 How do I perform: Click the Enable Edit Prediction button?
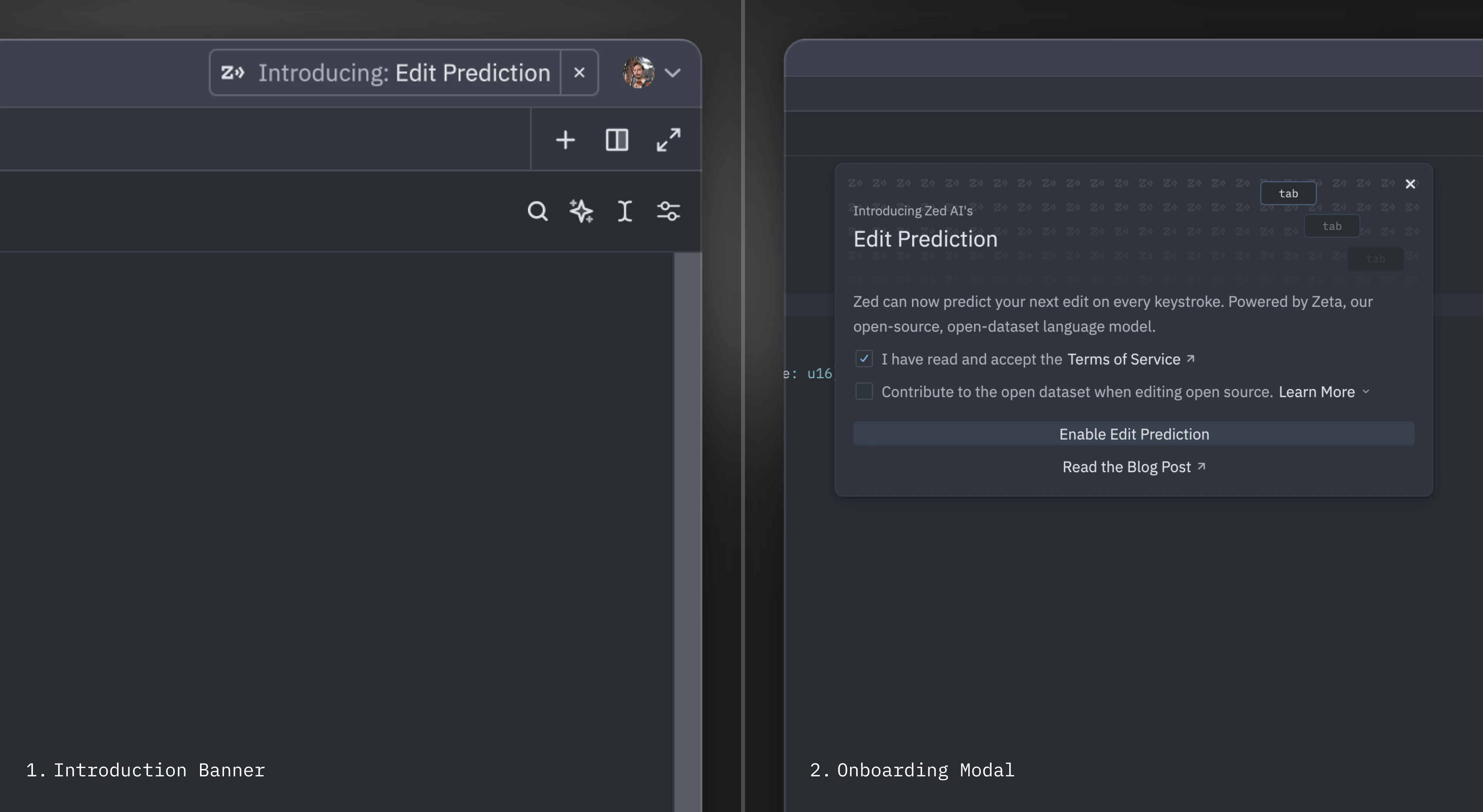(x=1133, y=434)
